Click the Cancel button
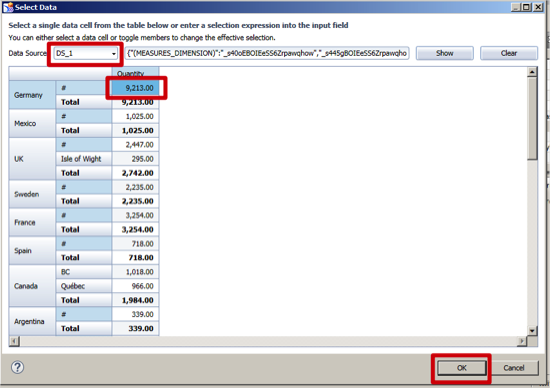The image size is (550, 389). 514,368
